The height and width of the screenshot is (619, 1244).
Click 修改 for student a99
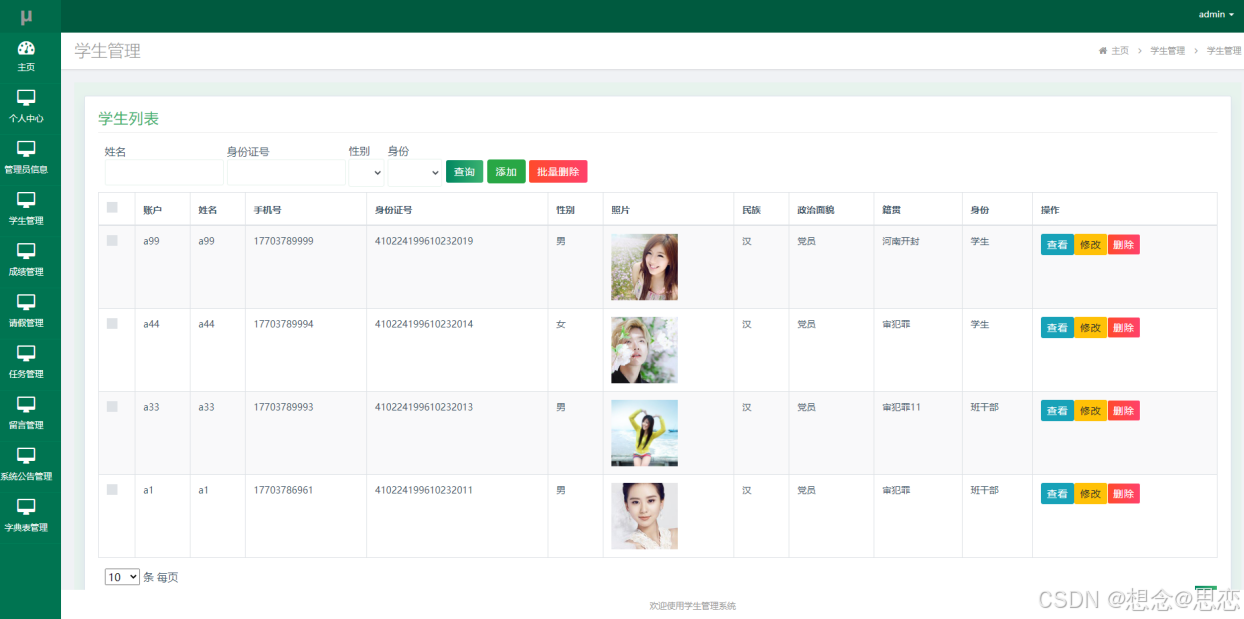click(x=1090, y=245)
